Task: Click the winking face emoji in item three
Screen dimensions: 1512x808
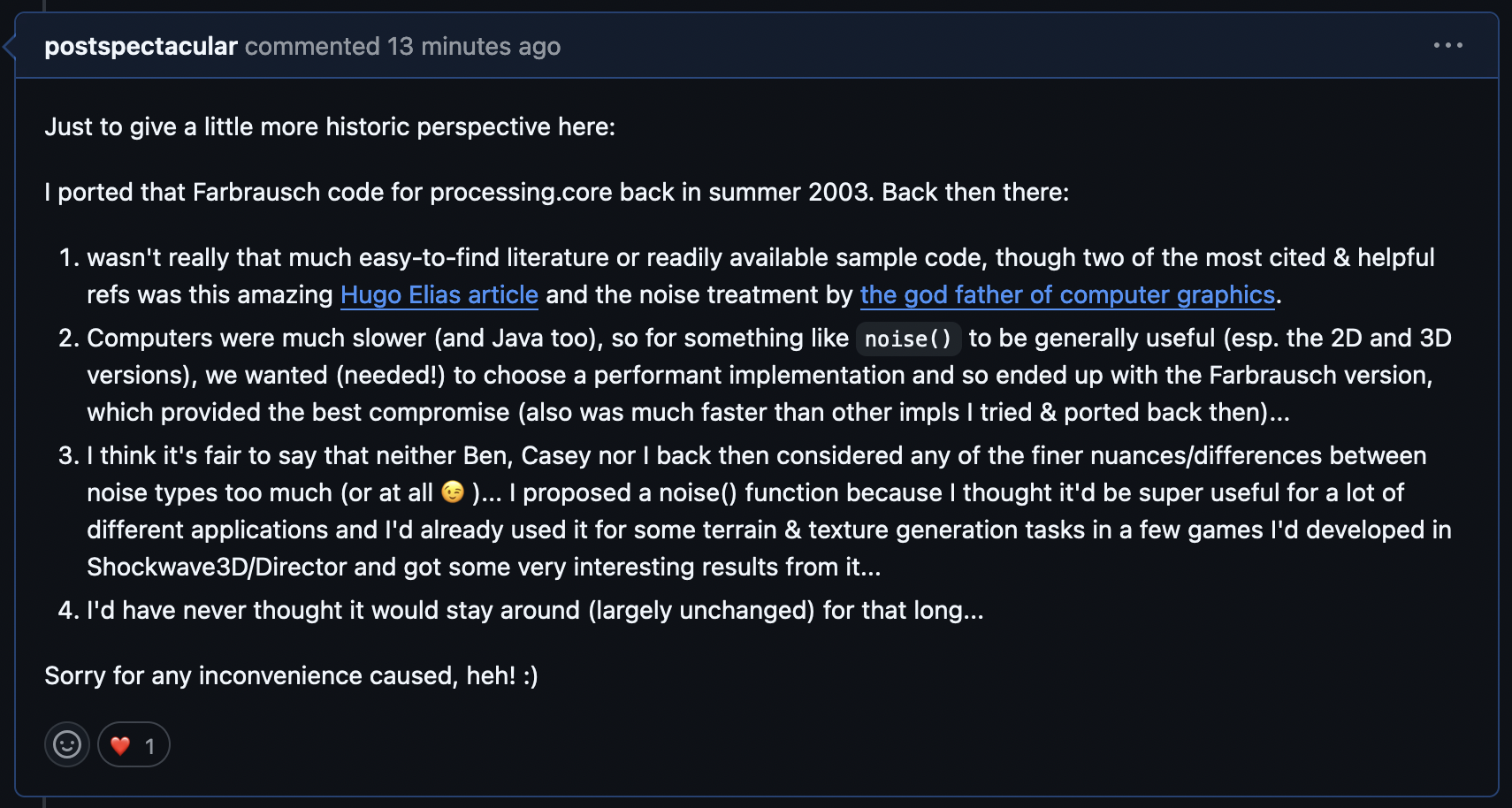Action: point(453,492)
